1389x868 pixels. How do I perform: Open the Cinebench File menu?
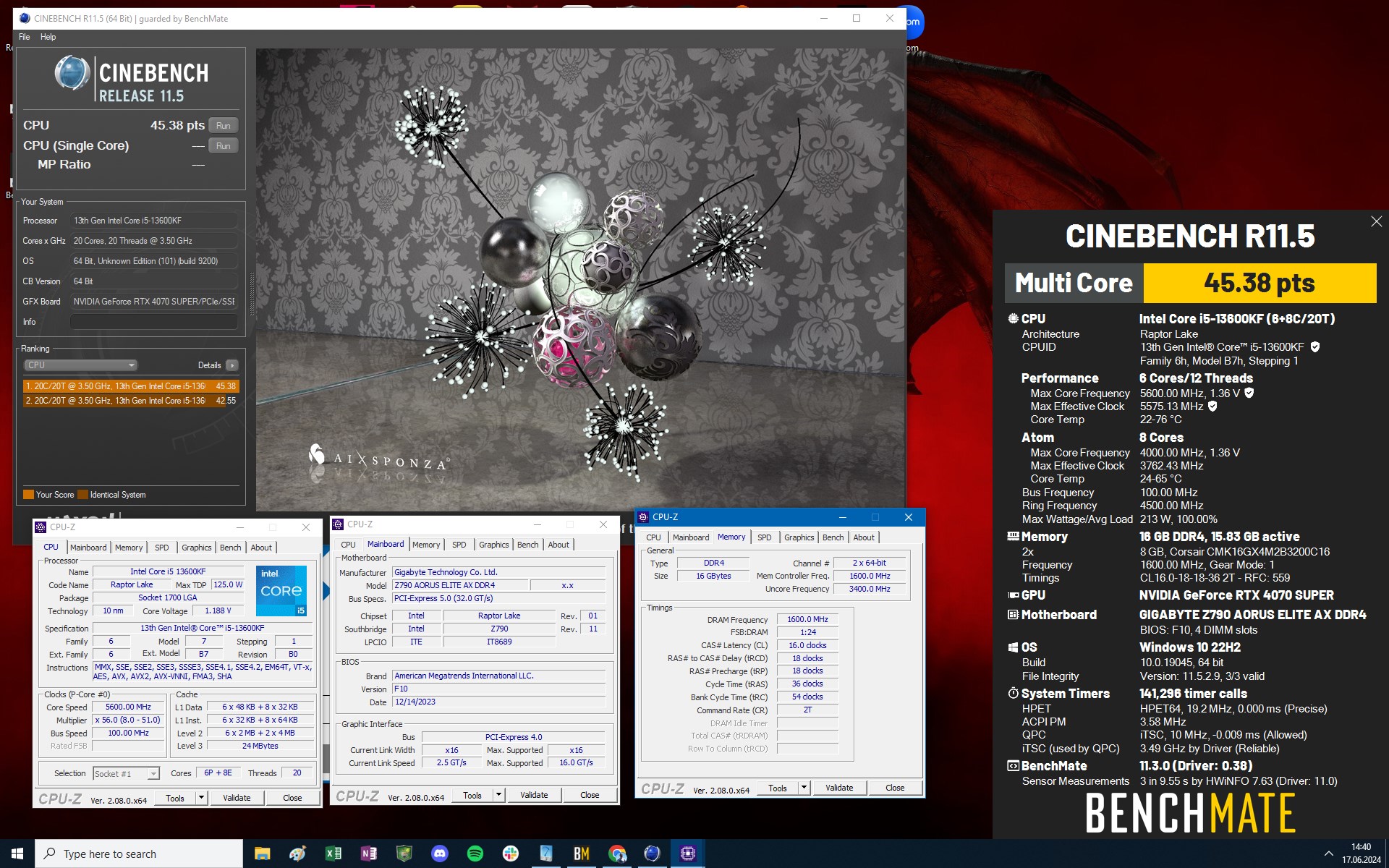point(25,37)
